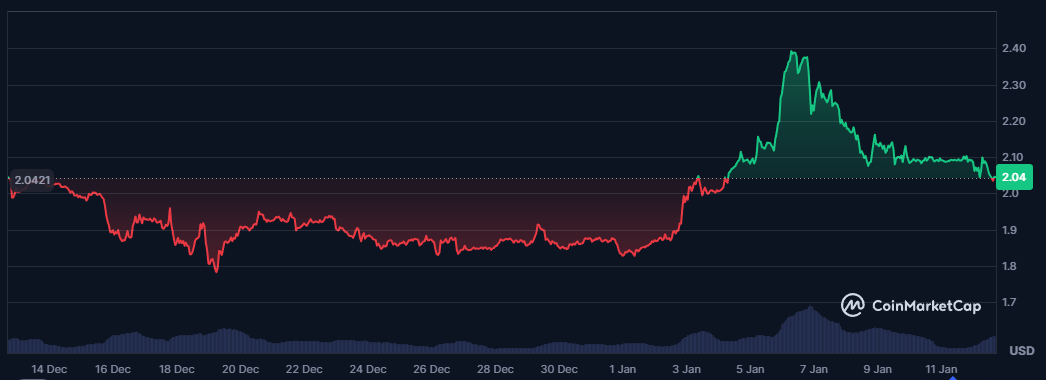Click the 7 Jan date label
The width and height of the screenshot is (1046, 380).
[814, 369]
